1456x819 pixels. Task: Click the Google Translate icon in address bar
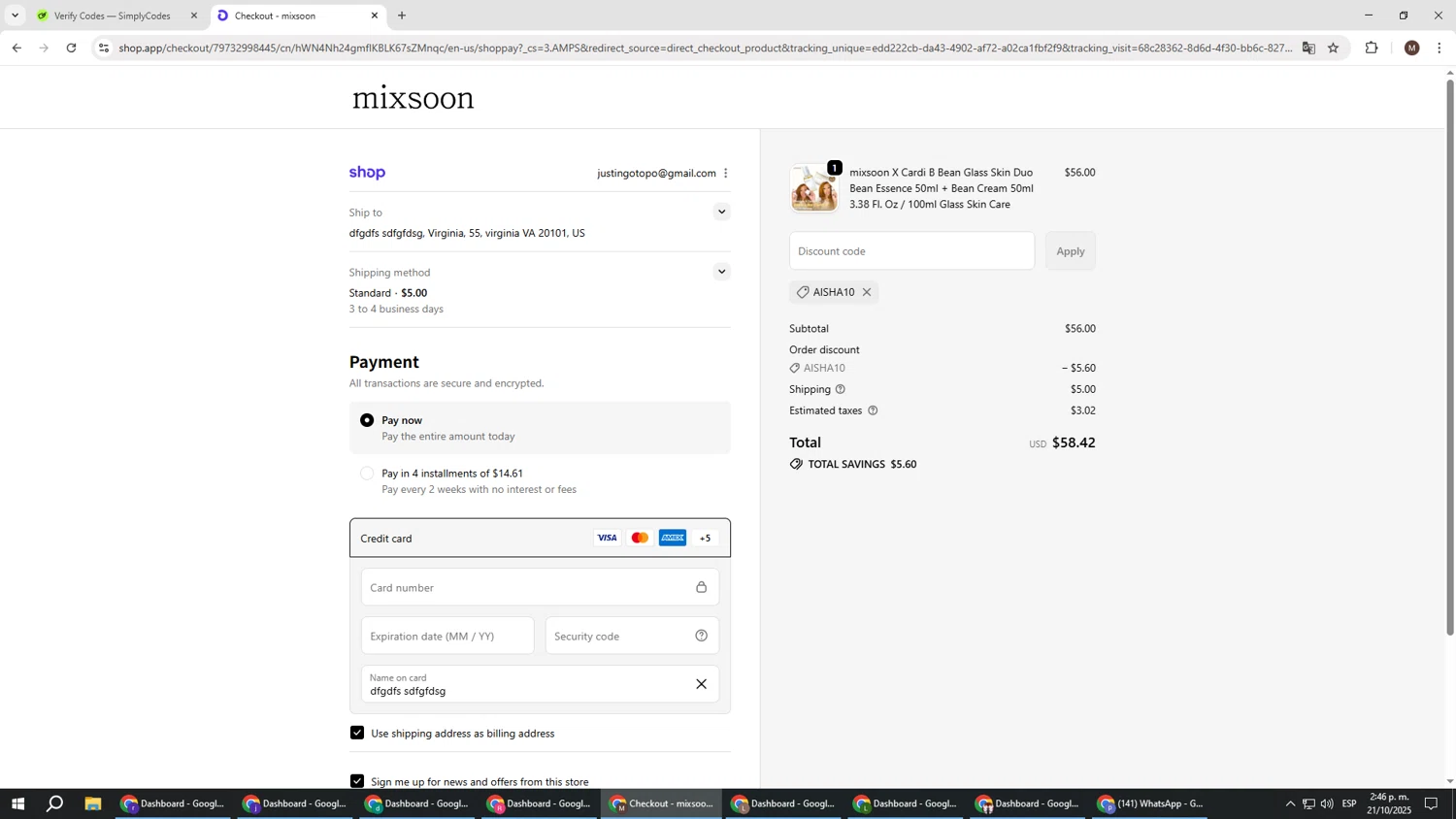pos(1308,48)
